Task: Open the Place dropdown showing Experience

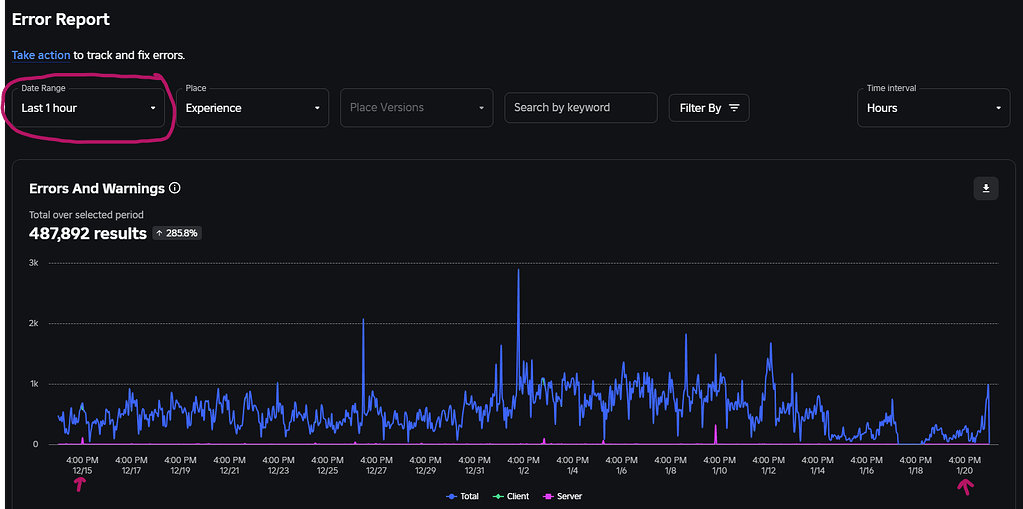Action: pyautogui.click(x=252, y=108)
